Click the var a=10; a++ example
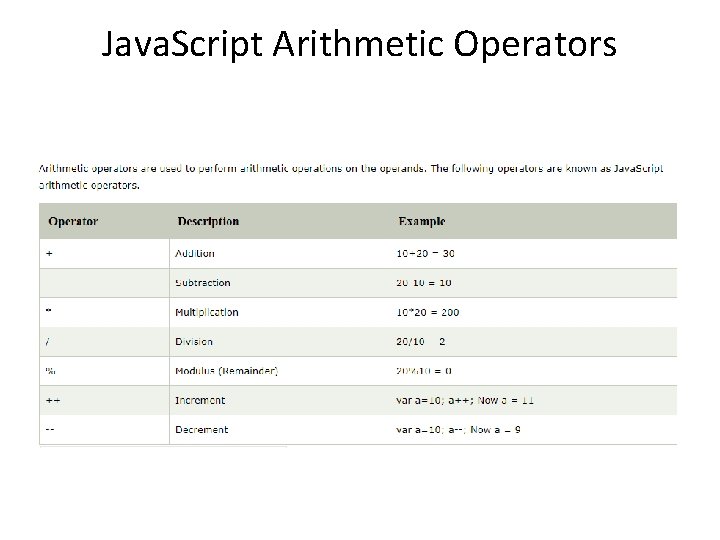The image size is (720, 540). [465, 400]
